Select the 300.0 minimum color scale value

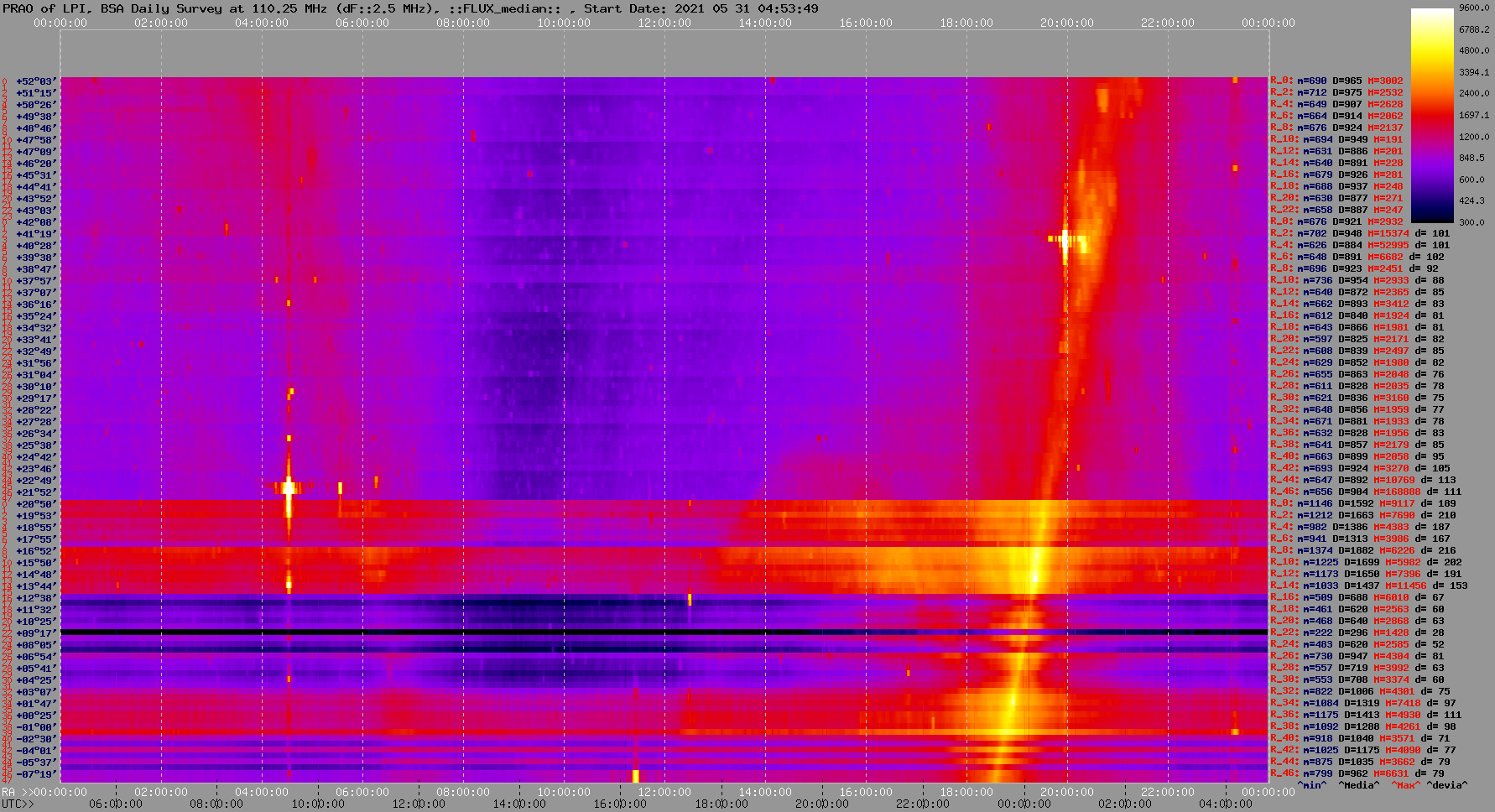[1472, 222]
